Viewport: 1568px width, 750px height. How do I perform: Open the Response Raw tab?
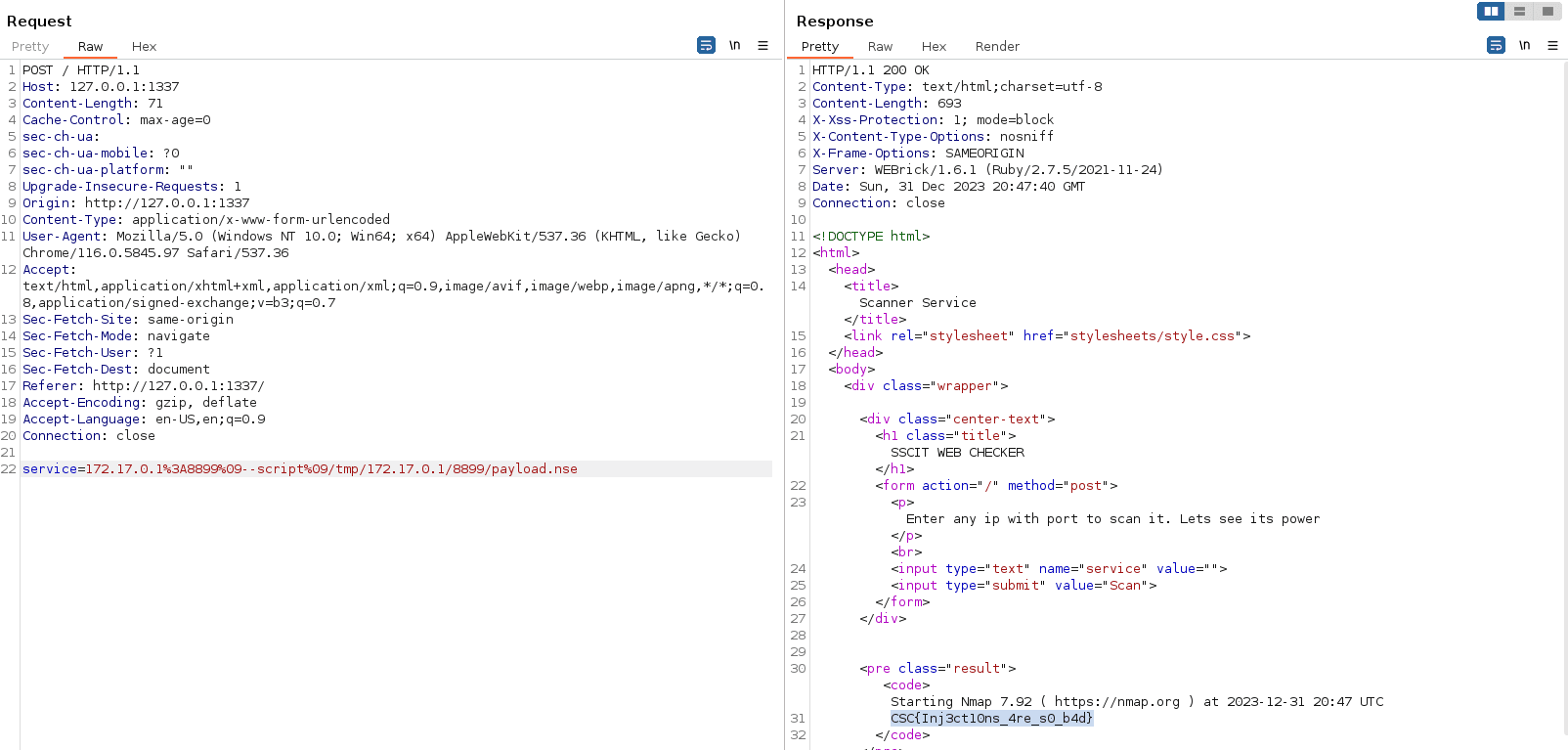[x=880, y=46]
